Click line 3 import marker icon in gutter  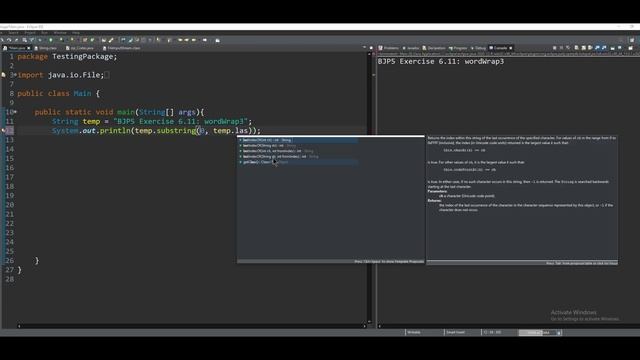click(x=4, y=75)
